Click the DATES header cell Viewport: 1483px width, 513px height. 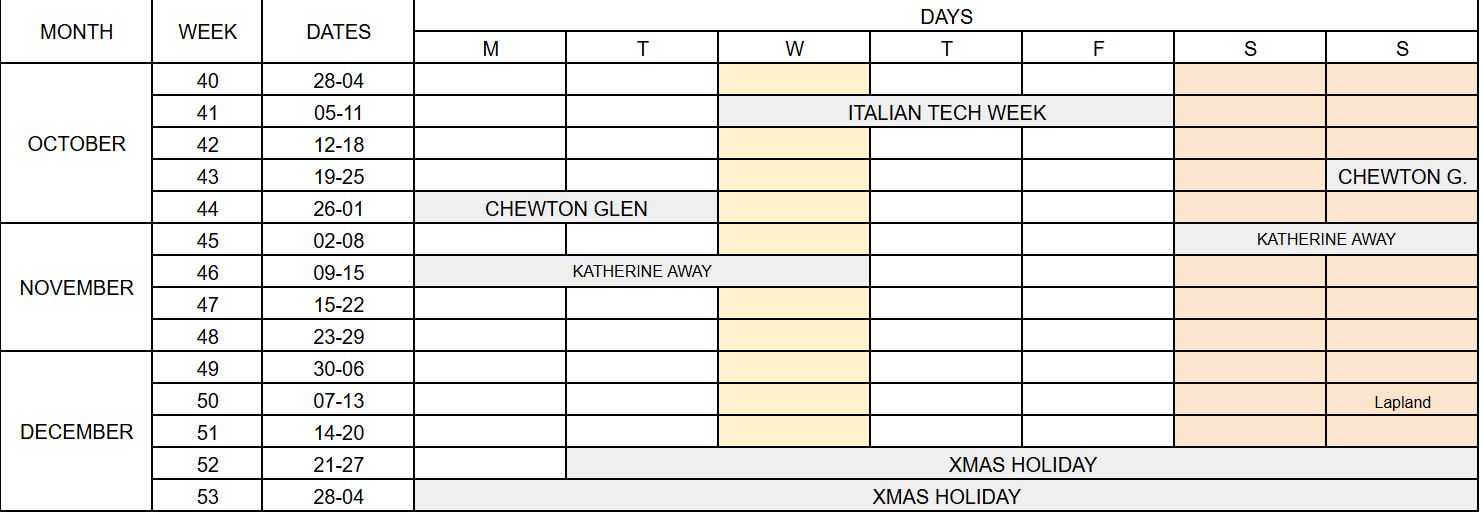[338, 32]
